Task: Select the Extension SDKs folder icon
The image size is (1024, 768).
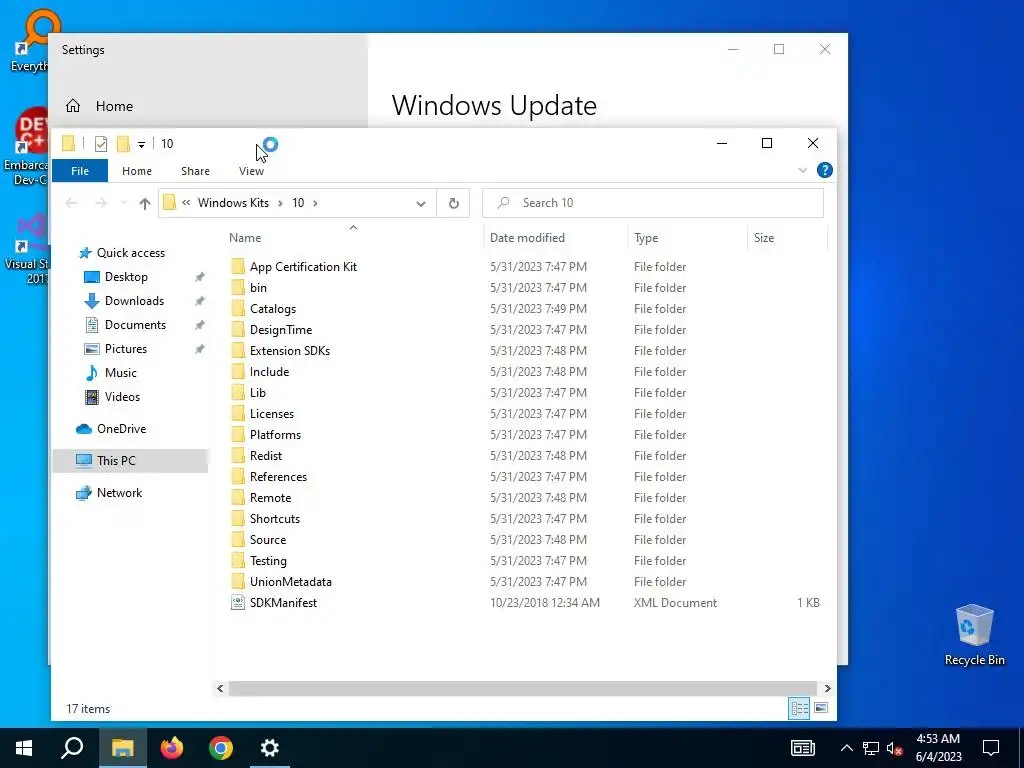Action: click(238, 351)
